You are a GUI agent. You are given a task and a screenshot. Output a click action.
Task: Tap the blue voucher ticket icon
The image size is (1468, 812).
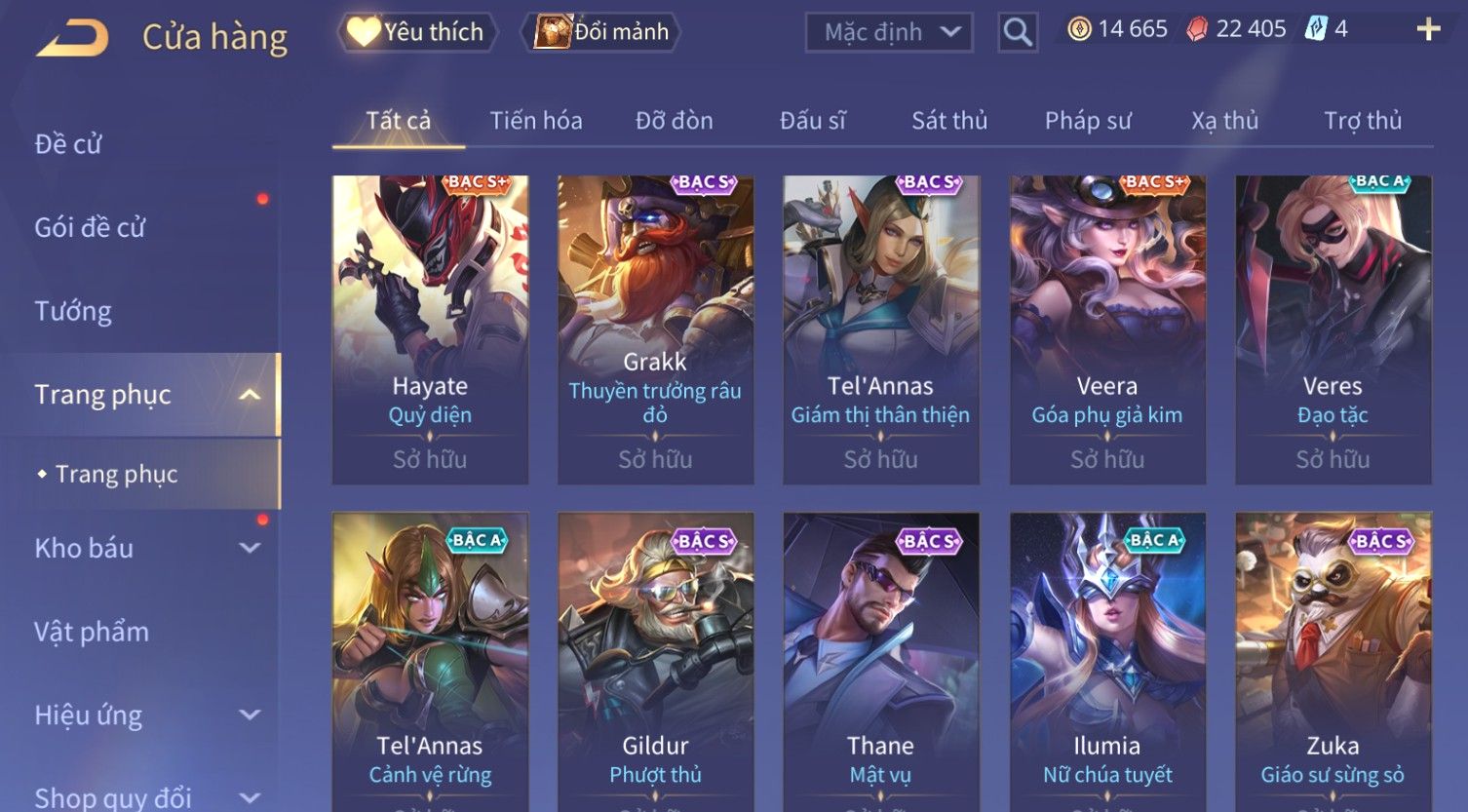1316,29
